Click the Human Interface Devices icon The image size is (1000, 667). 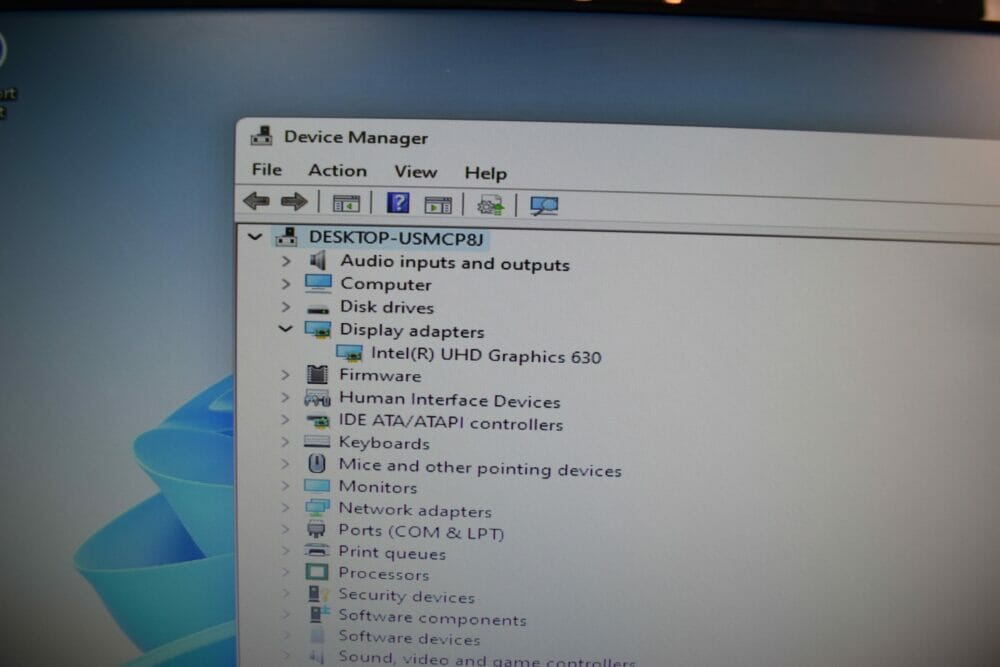[x=317, y=399]
